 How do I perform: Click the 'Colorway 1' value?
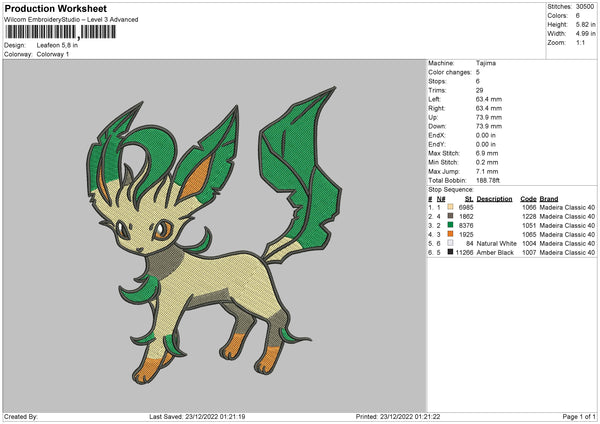click(53, 54)
